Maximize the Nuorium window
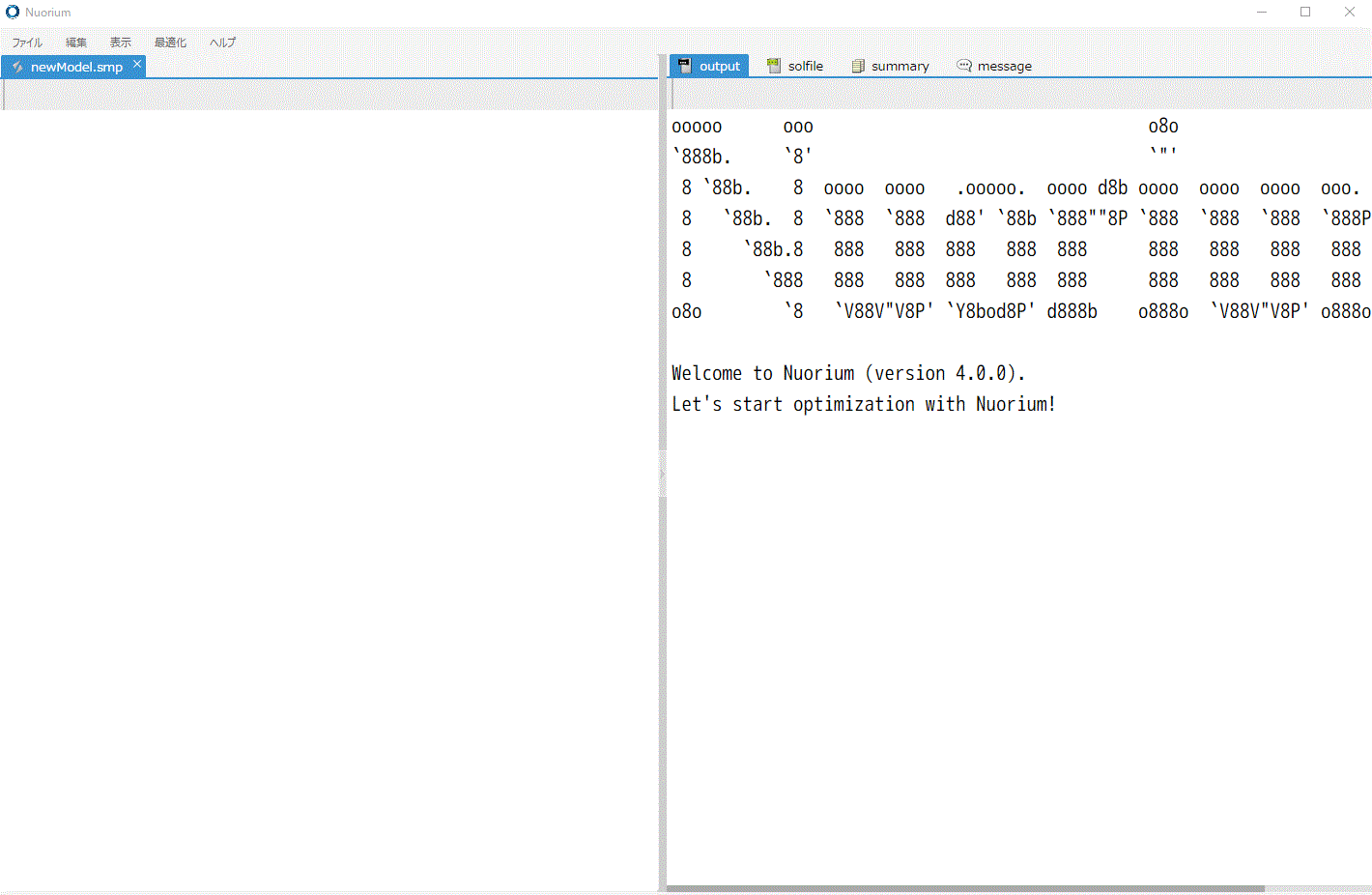 (1305, 12)
